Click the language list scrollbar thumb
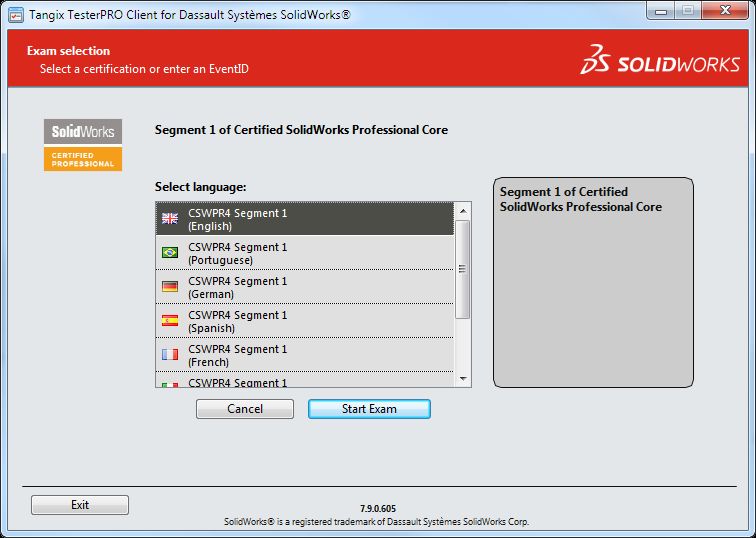The image size is (756, 538). [463, 269]
